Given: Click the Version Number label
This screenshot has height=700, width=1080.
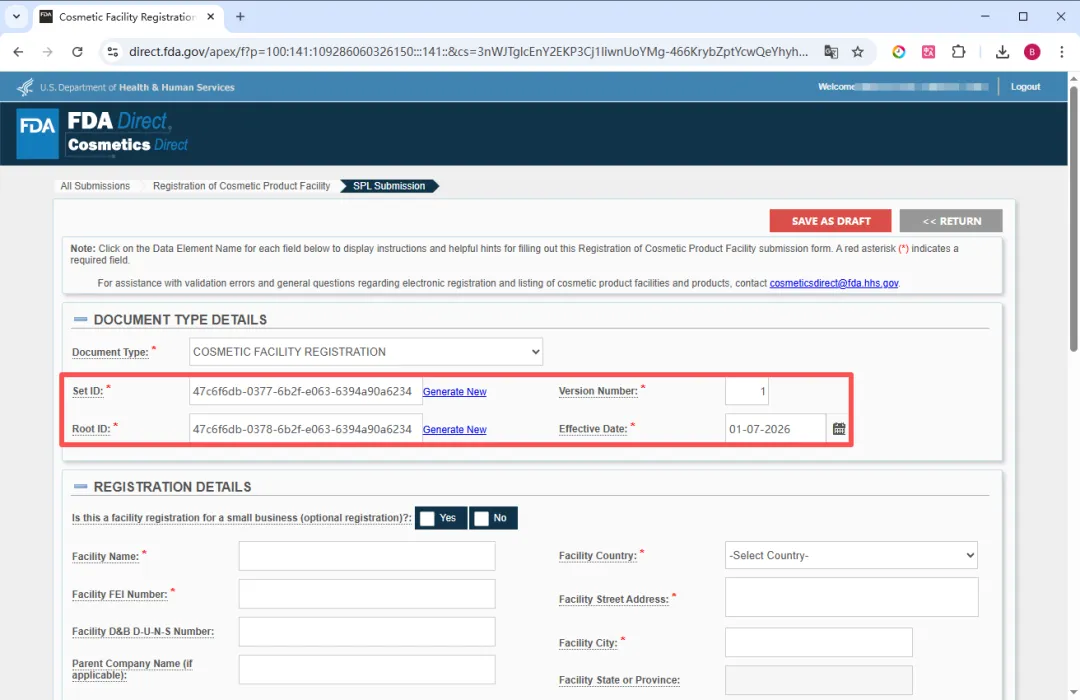Looking at the screenshot, I should [598, 391].
